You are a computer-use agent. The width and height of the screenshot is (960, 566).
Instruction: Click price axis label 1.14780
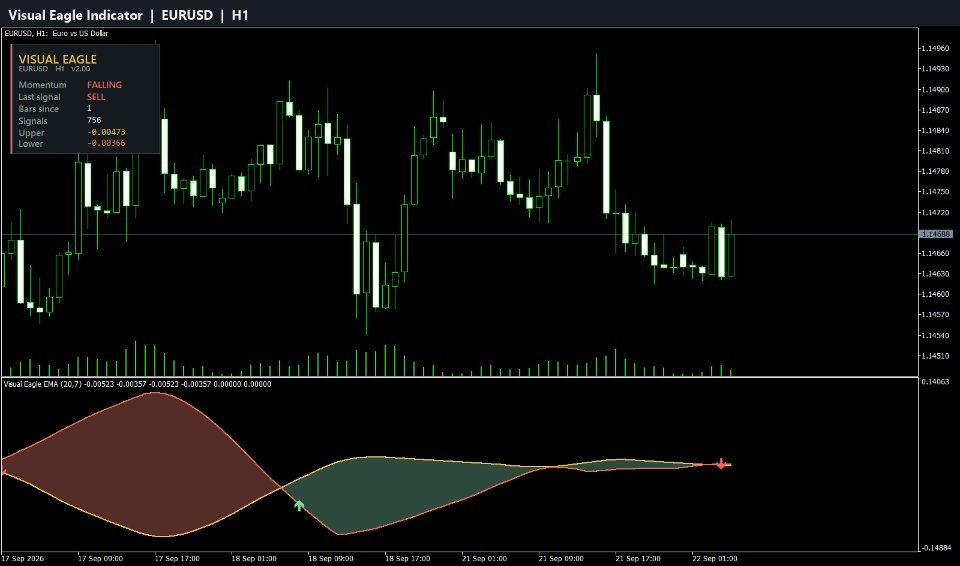(936, 172)
